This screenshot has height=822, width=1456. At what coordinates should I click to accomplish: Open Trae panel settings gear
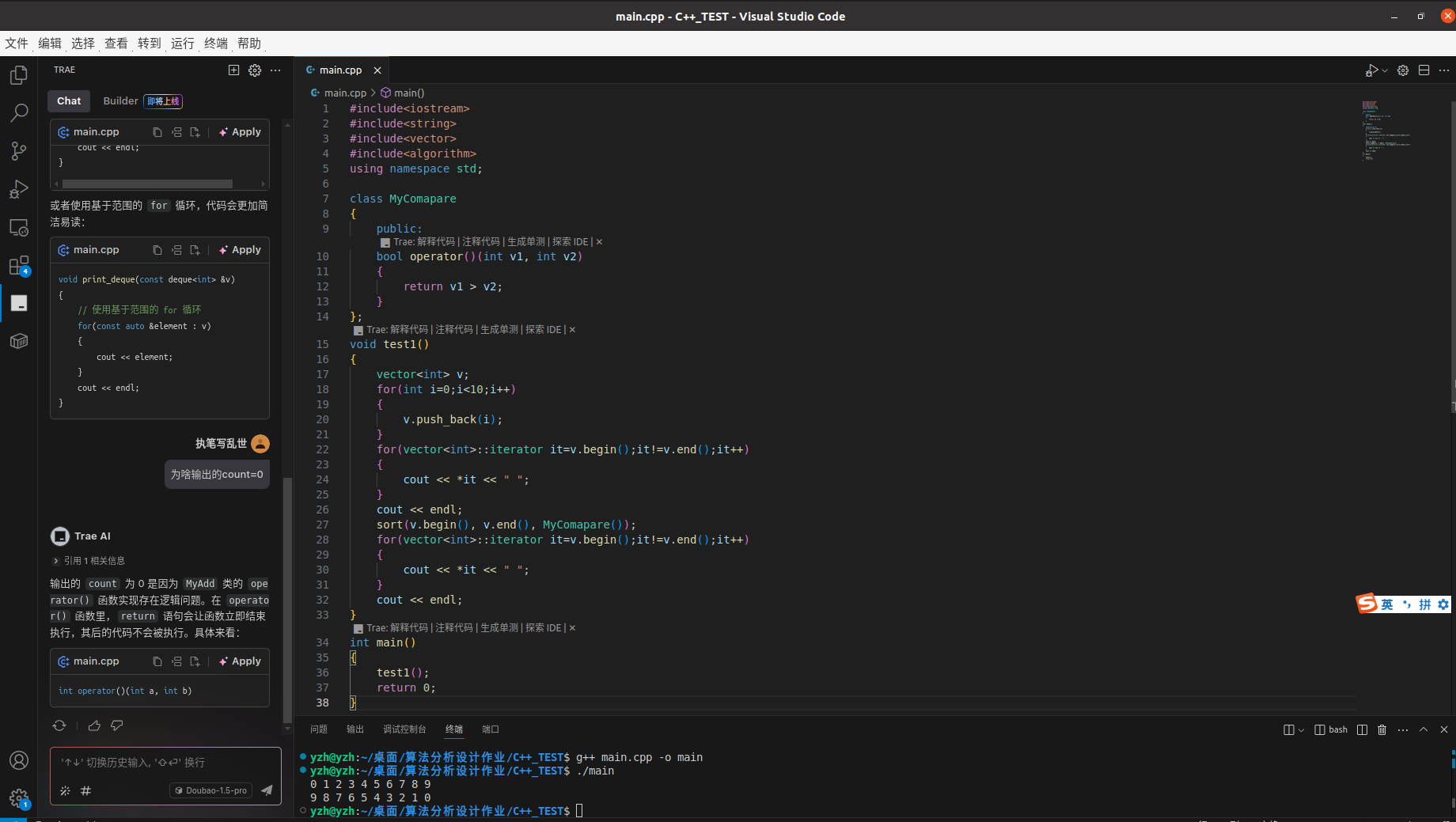click(x=255, y=70)
